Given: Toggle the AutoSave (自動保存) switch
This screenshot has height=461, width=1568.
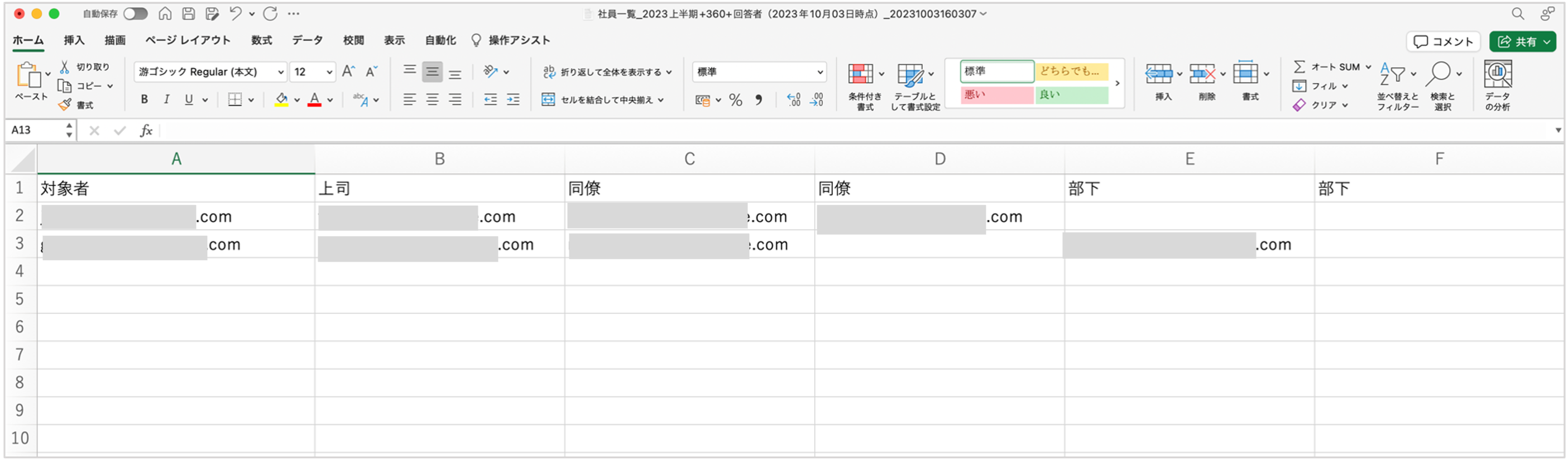Looking at the screenshot, I should click(135, 13).
